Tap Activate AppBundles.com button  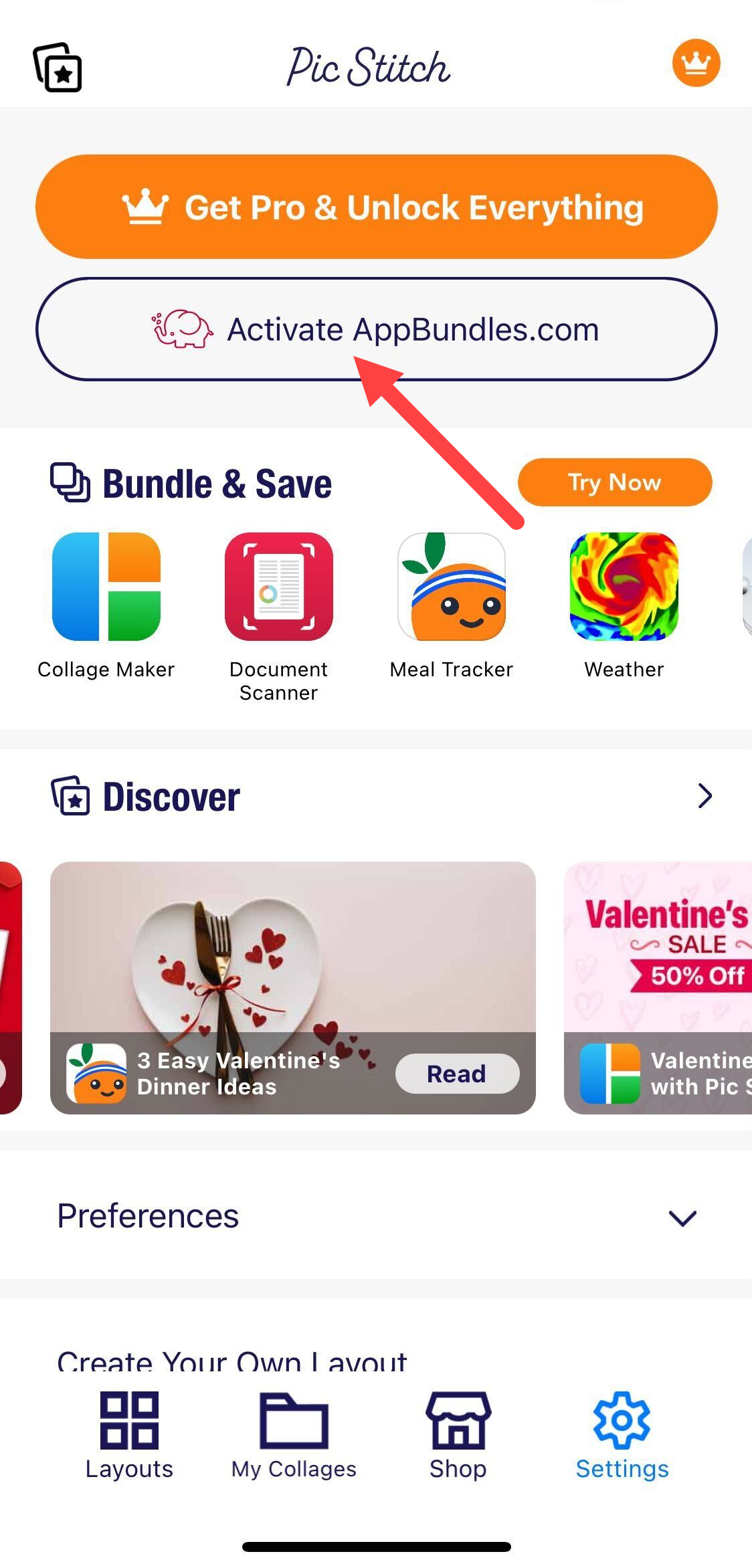pyautogui.click(x=376, y=329)
